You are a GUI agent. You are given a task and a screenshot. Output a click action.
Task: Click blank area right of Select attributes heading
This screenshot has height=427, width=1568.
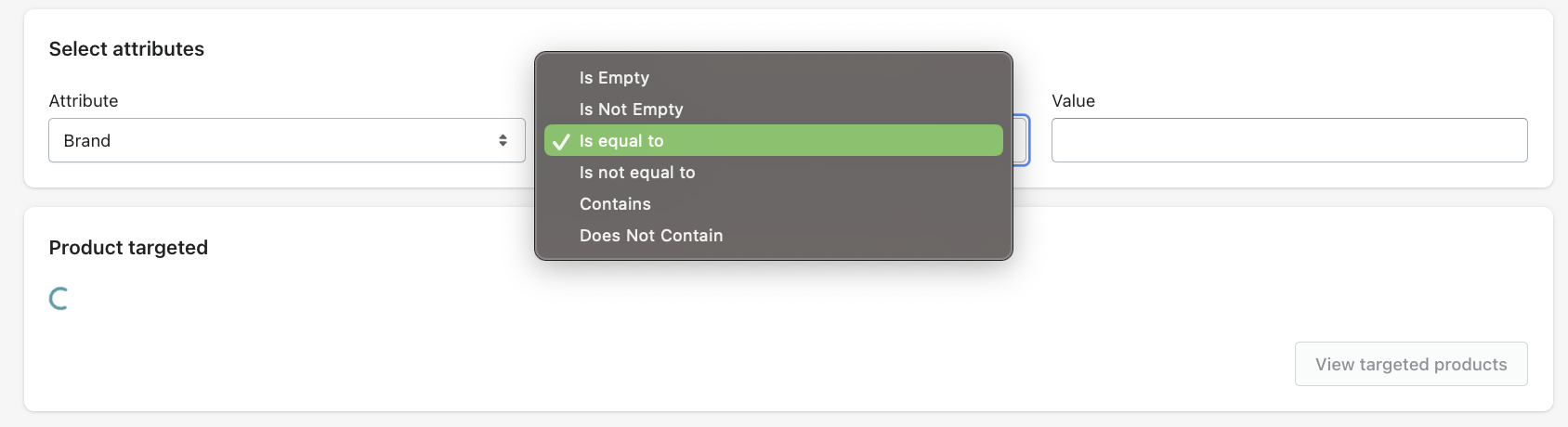pyautogui.click(x=372, y=49)
